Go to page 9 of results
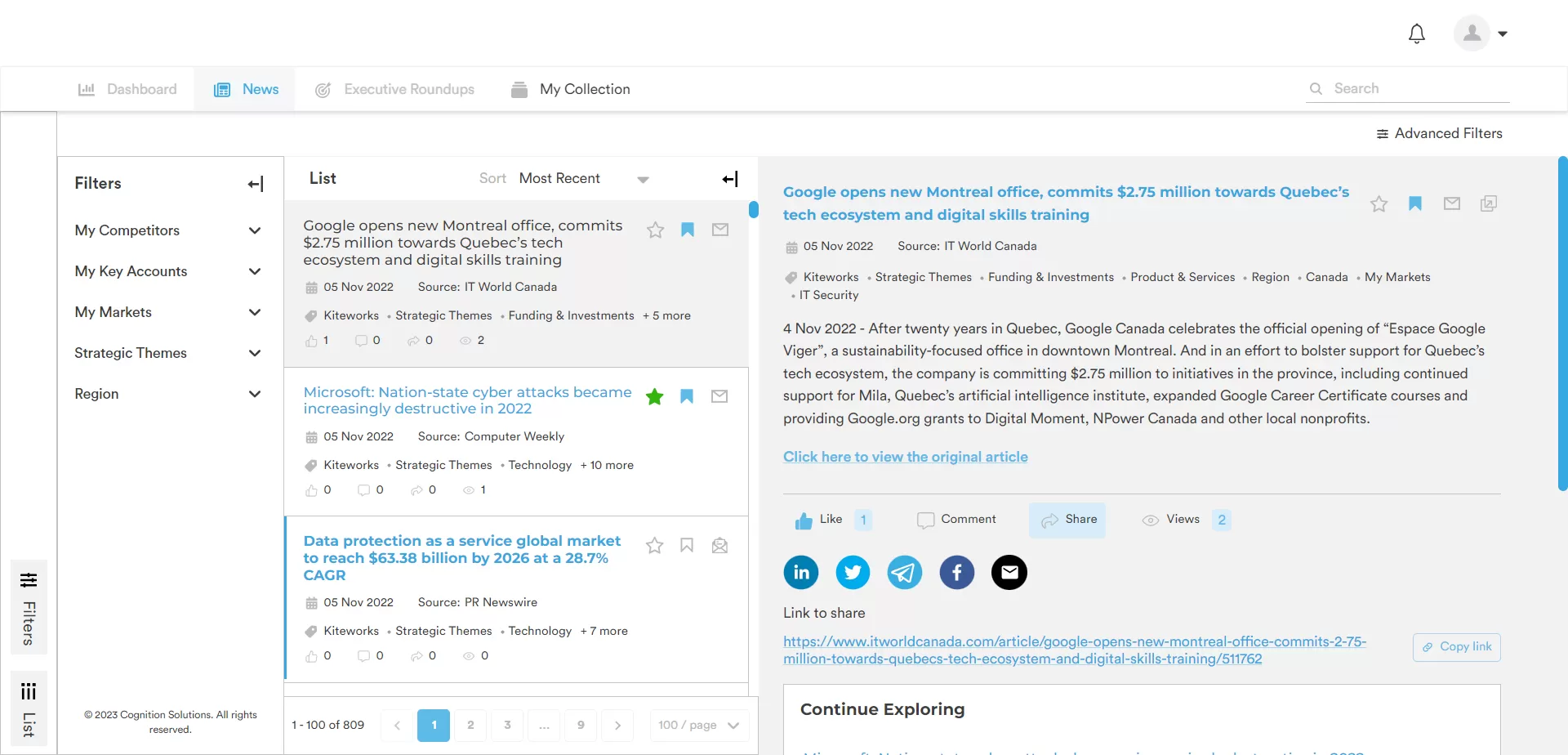 click(581, 725)
